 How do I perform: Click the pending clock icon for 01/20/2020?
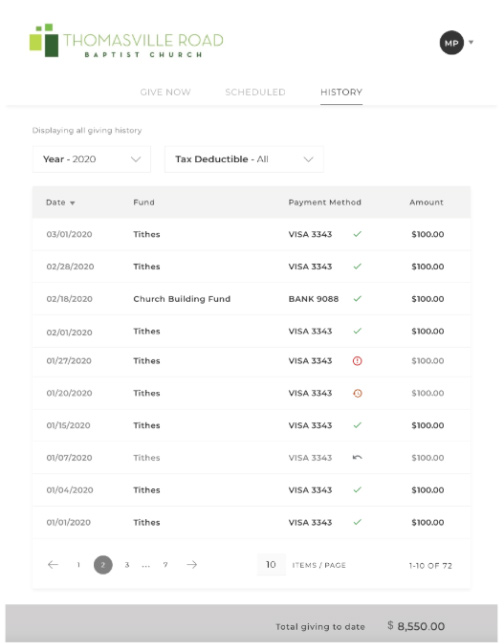[357, 393]
